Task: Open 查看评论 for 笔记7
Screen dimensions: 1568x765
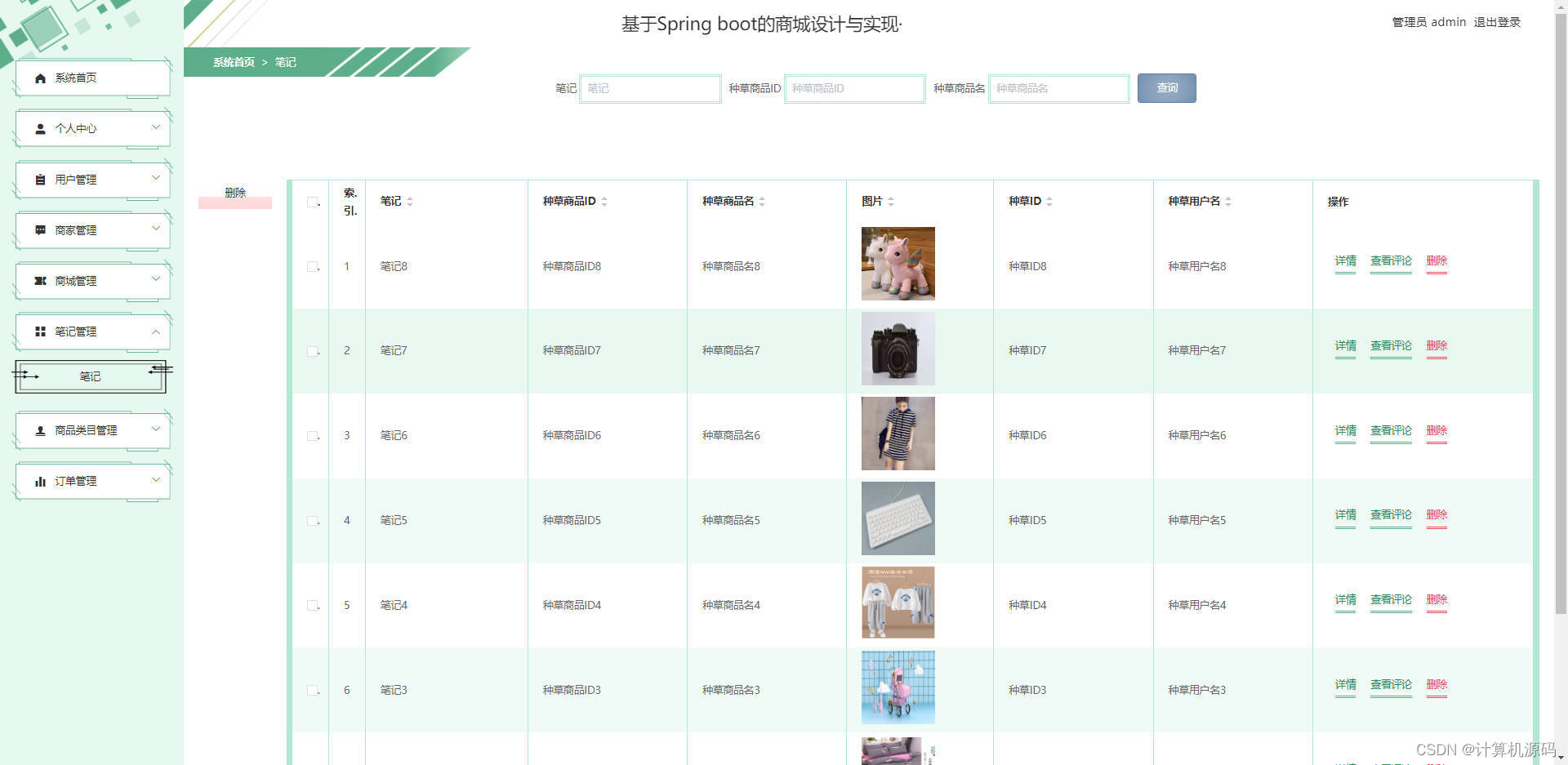Action: coord(1391,345)
